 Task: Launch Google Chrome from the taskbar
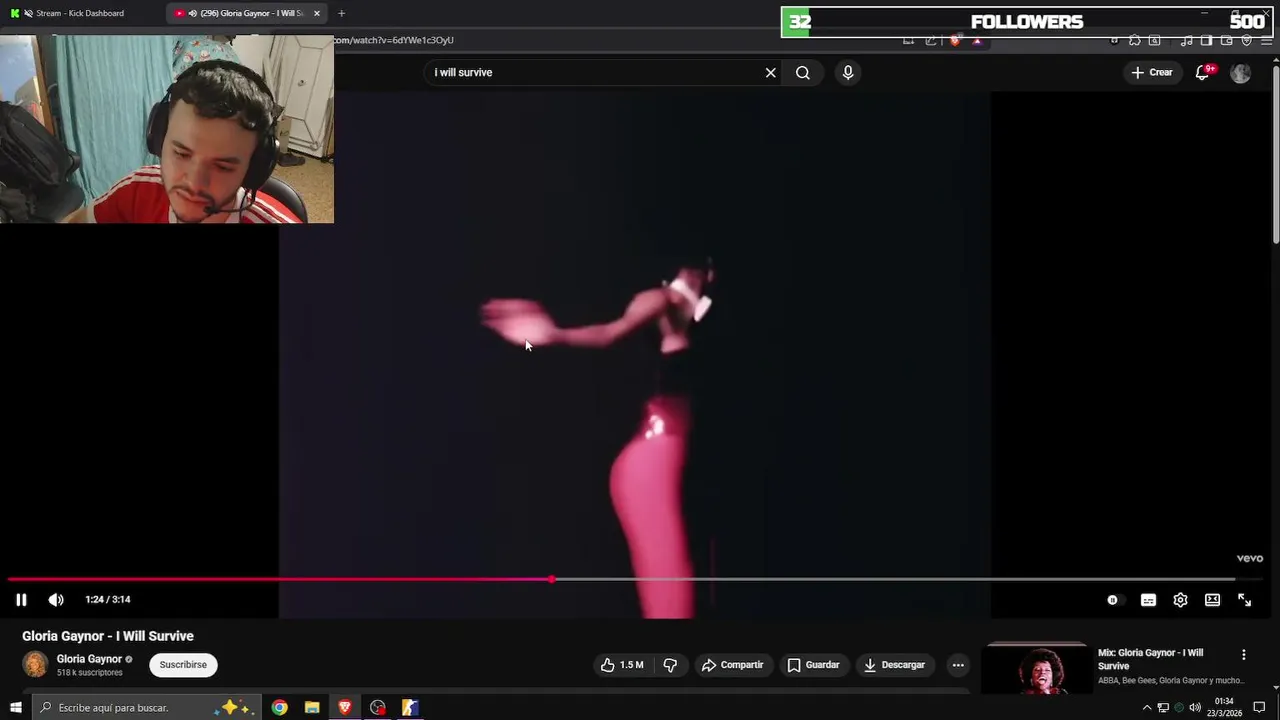(x=280, y=707)
